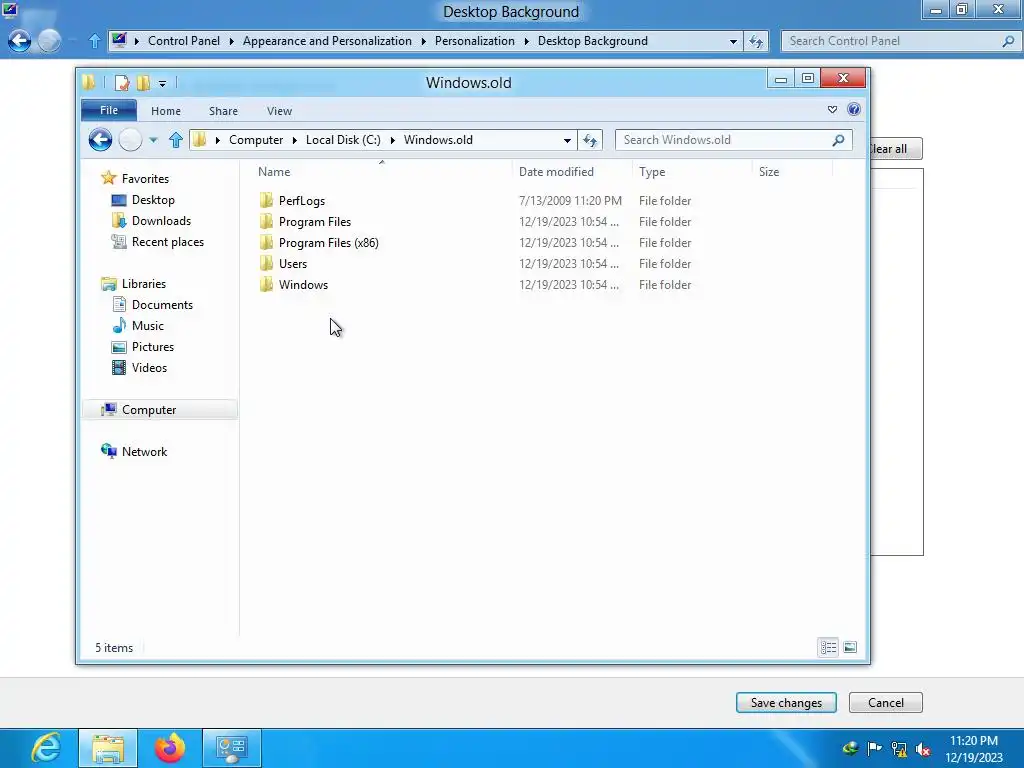Click the New folder quick access icon
The height and width of the screenshot is (768, 1024).
click(143, 83)
